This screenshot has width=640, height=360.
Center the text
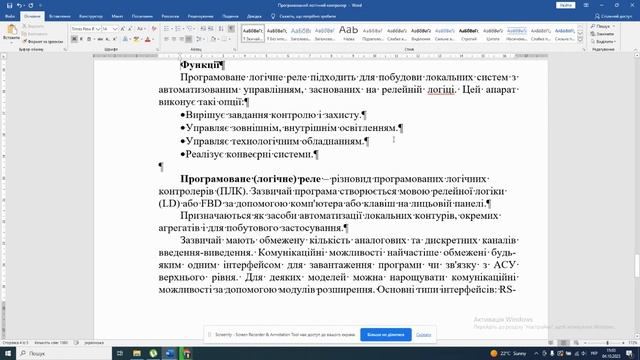coord(174,39)
